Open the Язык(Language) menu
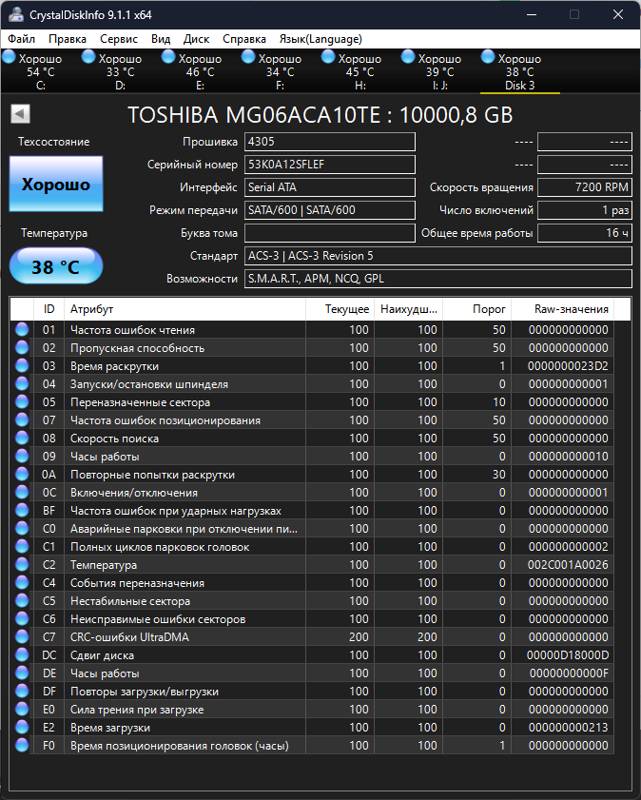641x800 pixels. pos(321,39)
